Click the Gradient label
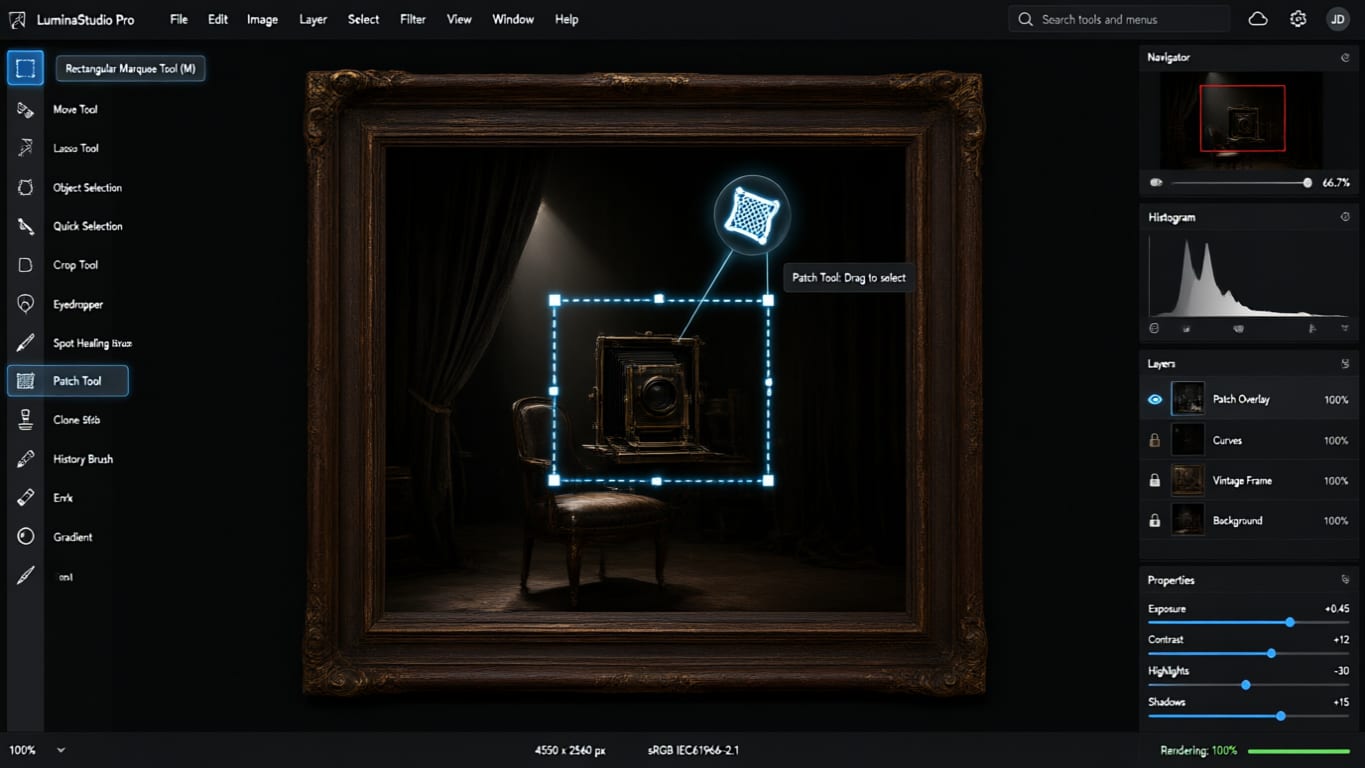Screen dimensions: 1365x768 [73, 537]
